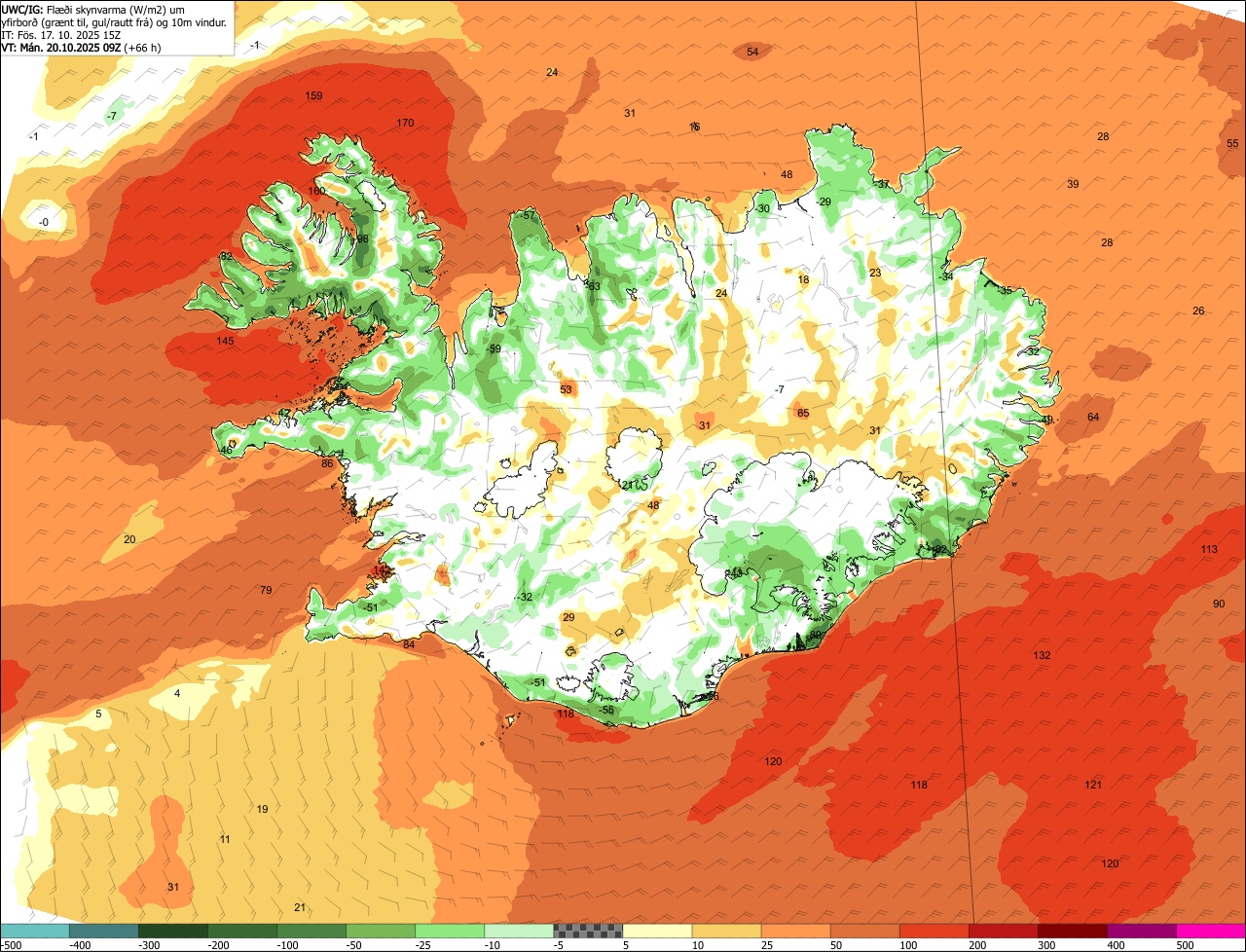The width and height of the screenshot is (1246, 952).
Task: Click the map value 53
Action: click(x=567, y=389)
